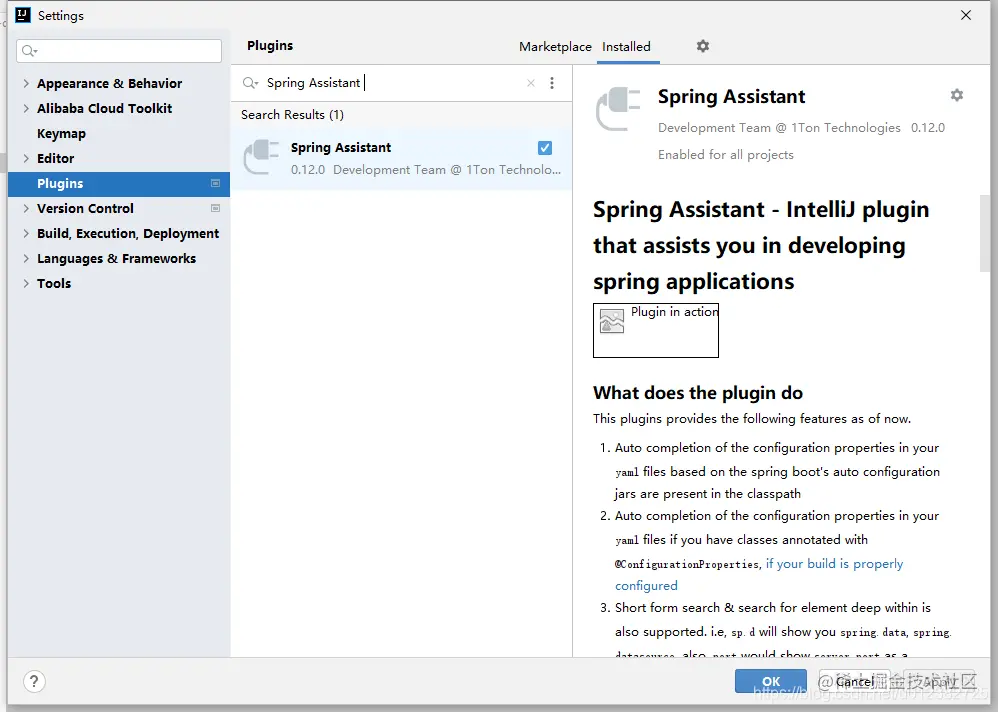998x712 pixels.
Task: Clear the plugin search text
Action: (531, 83)
